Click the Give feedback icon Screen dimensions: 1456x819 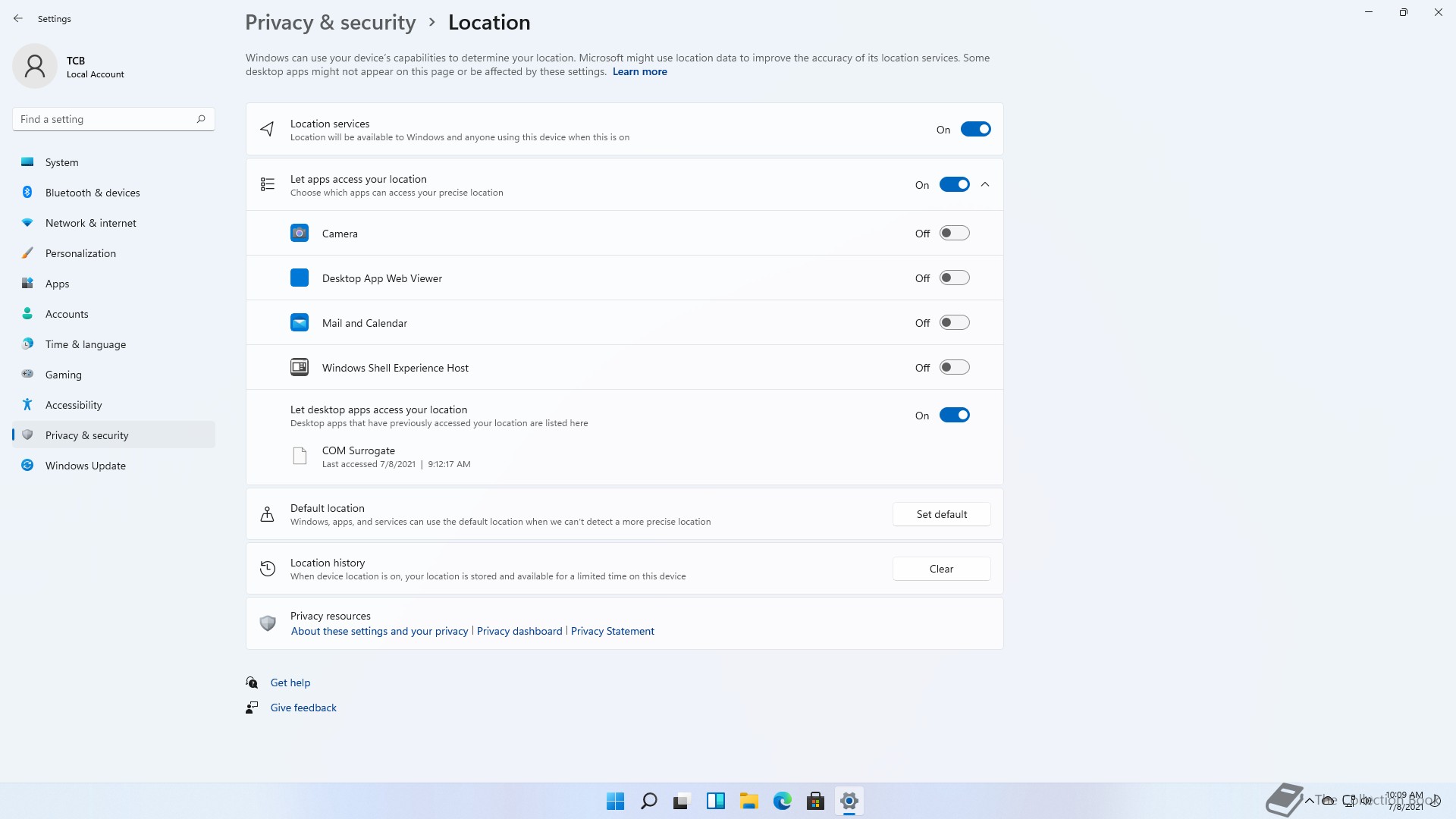pos(252,708)
